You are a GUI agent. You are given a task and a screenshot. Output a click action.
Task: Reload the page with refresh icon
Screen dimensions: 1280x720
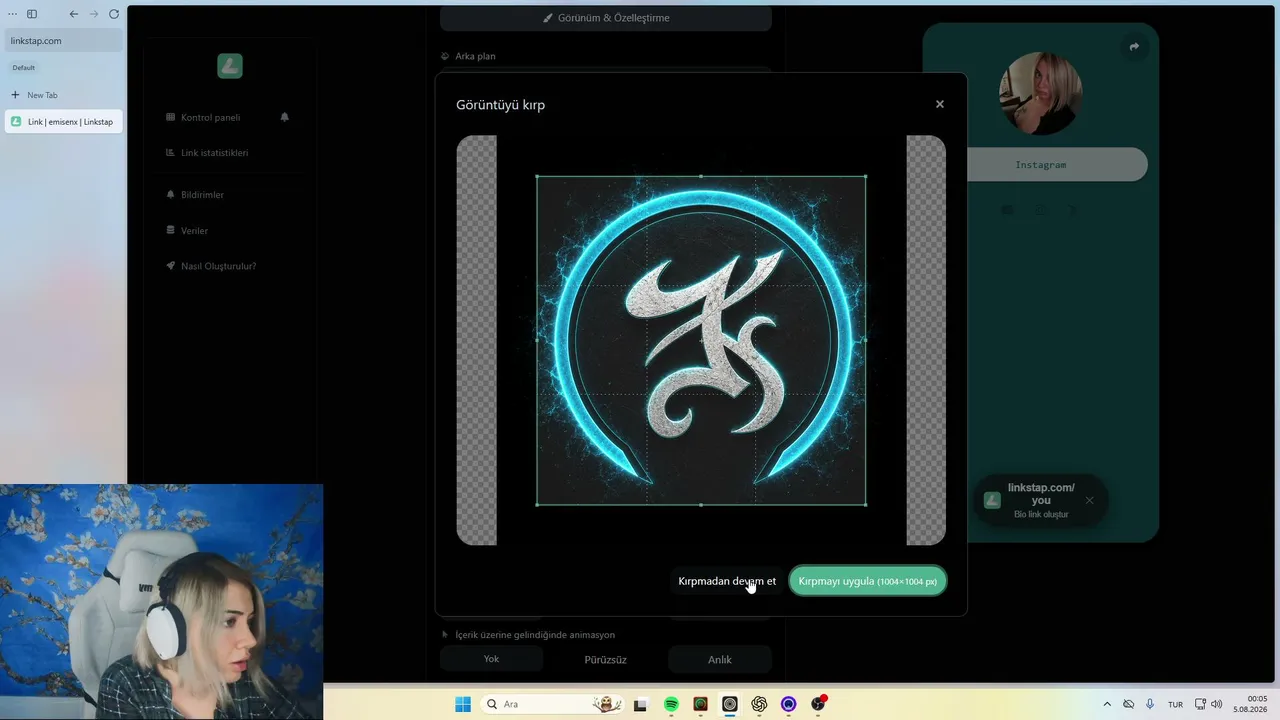click(114, 14)
